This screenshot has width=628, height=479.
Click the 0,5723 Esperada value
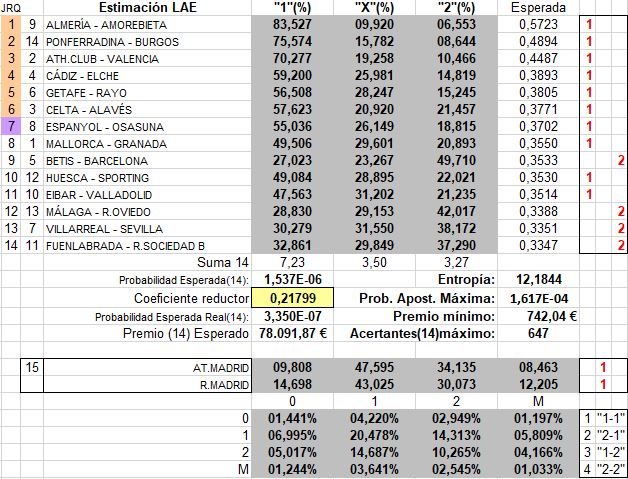[538, 24]
